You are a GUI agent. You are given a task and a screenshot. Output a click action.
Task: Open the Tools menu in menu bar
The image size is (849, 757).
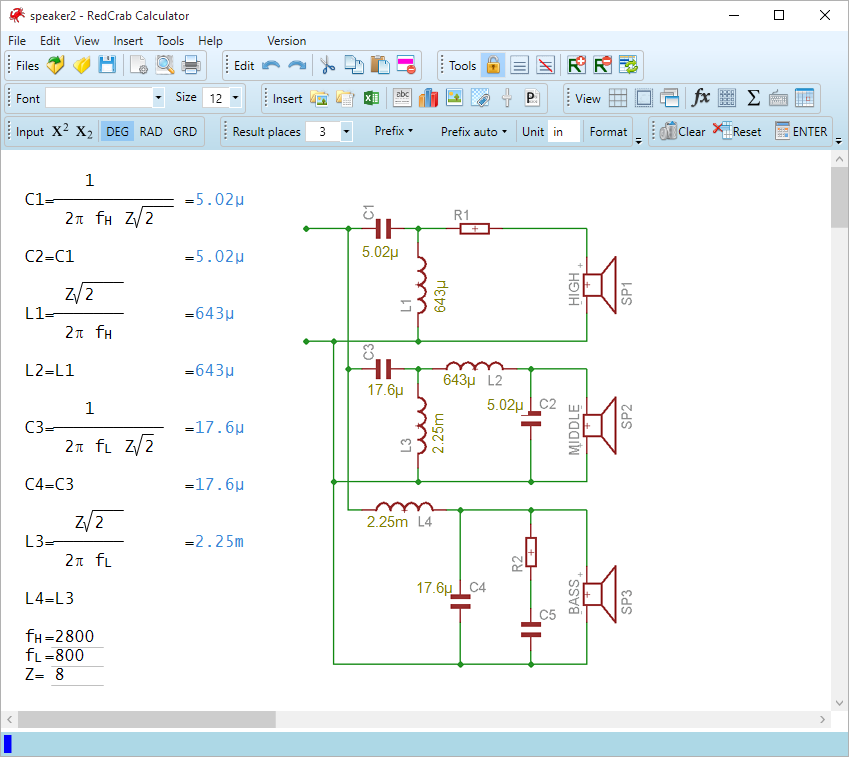(x=170, y=41)
